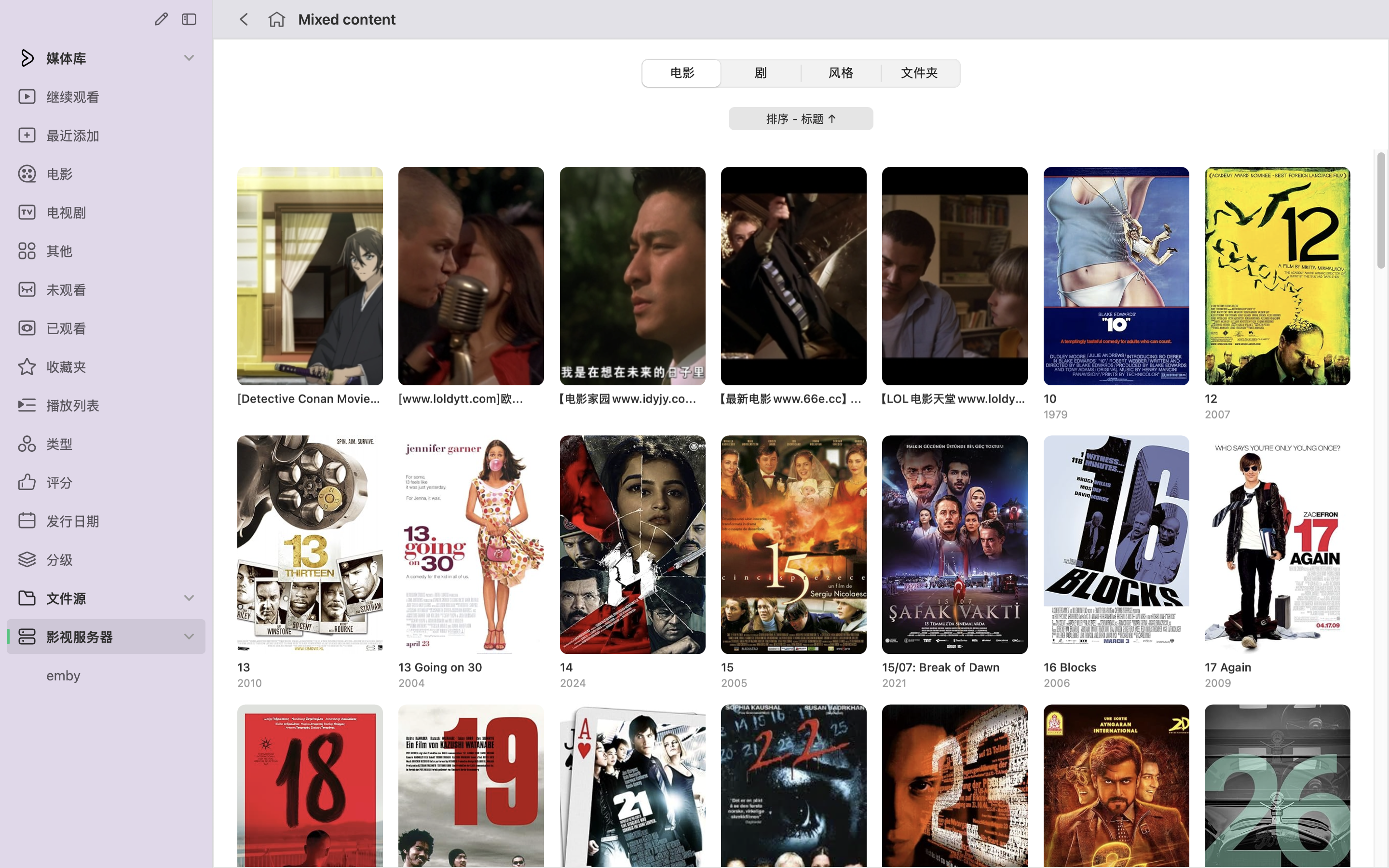Screen dimensions: 1389x868
Task: Open the LOL电影天堂 movie thumbnail
Action: click(955, 276)
